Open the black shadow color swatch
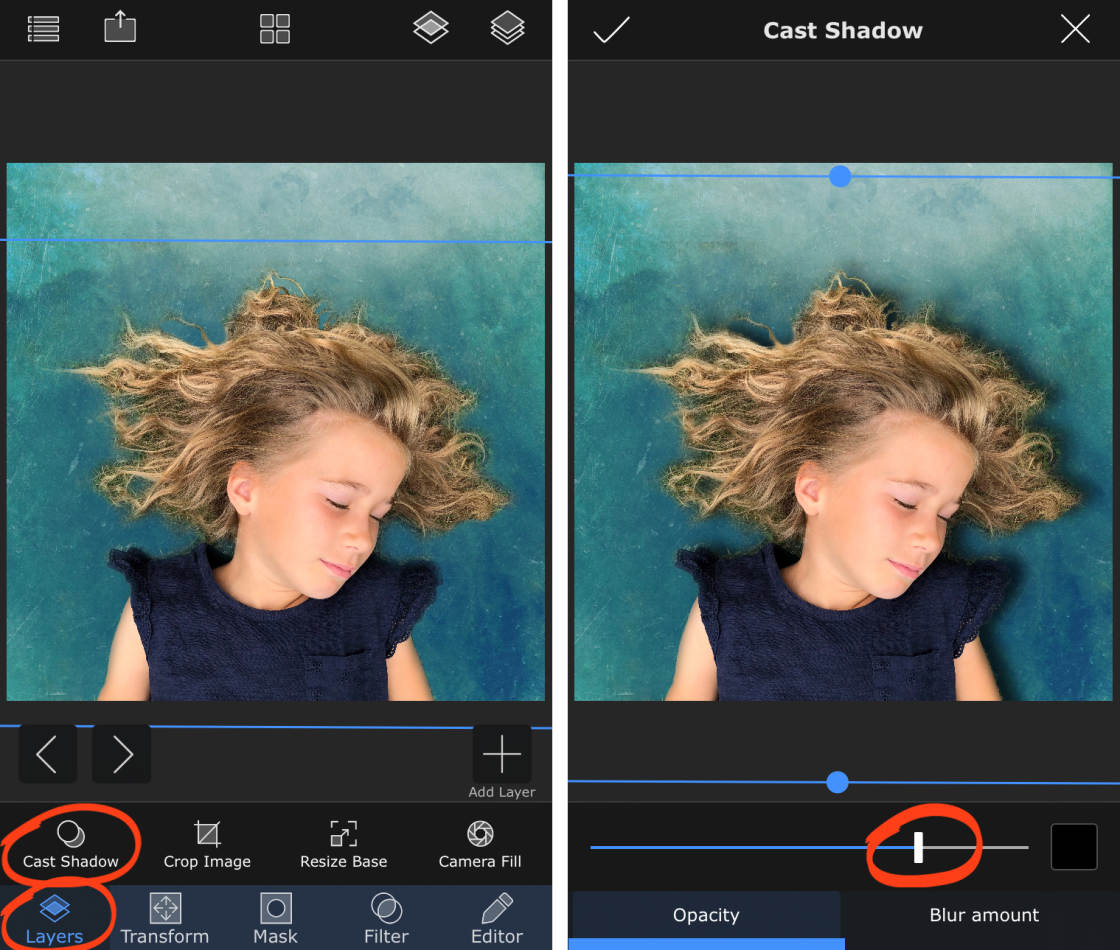Image resolution: width=1120 pixels, height=950 pixels. pos(1074,847)
